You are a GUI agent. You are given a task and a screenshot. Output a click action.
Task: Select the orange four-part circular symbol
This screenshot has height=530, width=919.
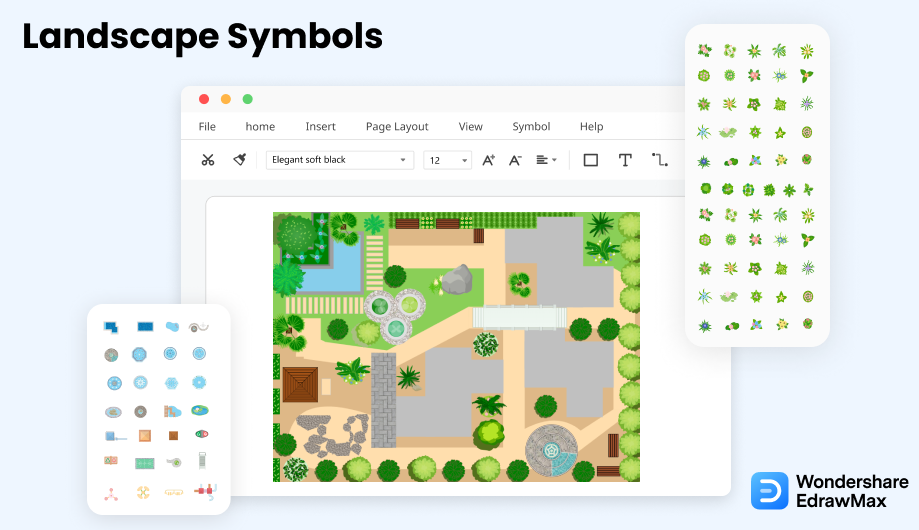pos(143,492)
